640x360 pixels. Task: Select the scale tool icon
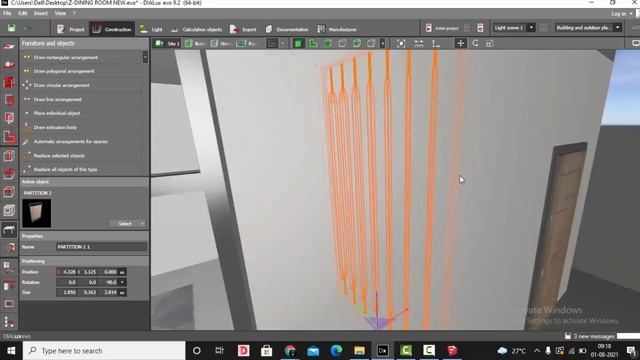click(x=490, y=43)
